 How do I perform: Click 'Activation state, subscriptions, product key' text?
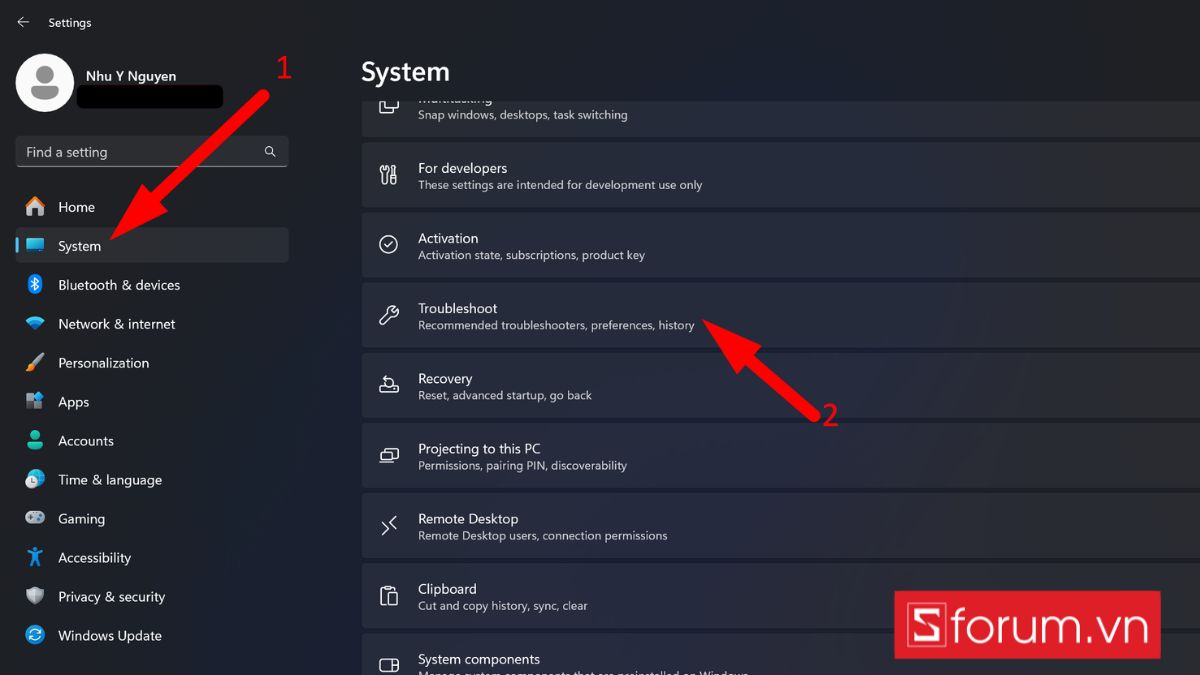click(531, 255)
